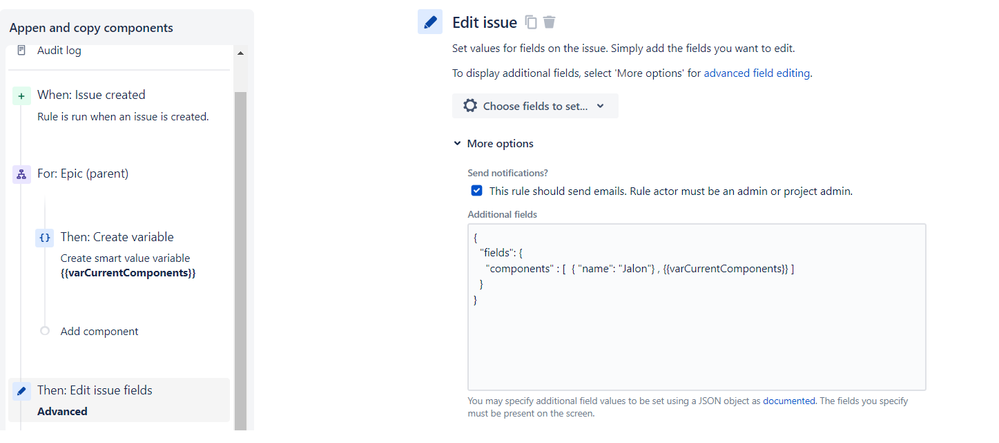Click the green plus trigger icon
999x443 pixels.
click(x=22, y=96)
